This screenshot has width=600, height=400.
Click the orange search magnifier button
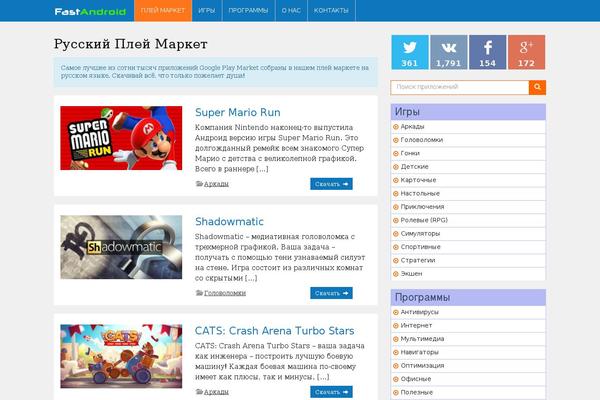[x=537, y=87]
